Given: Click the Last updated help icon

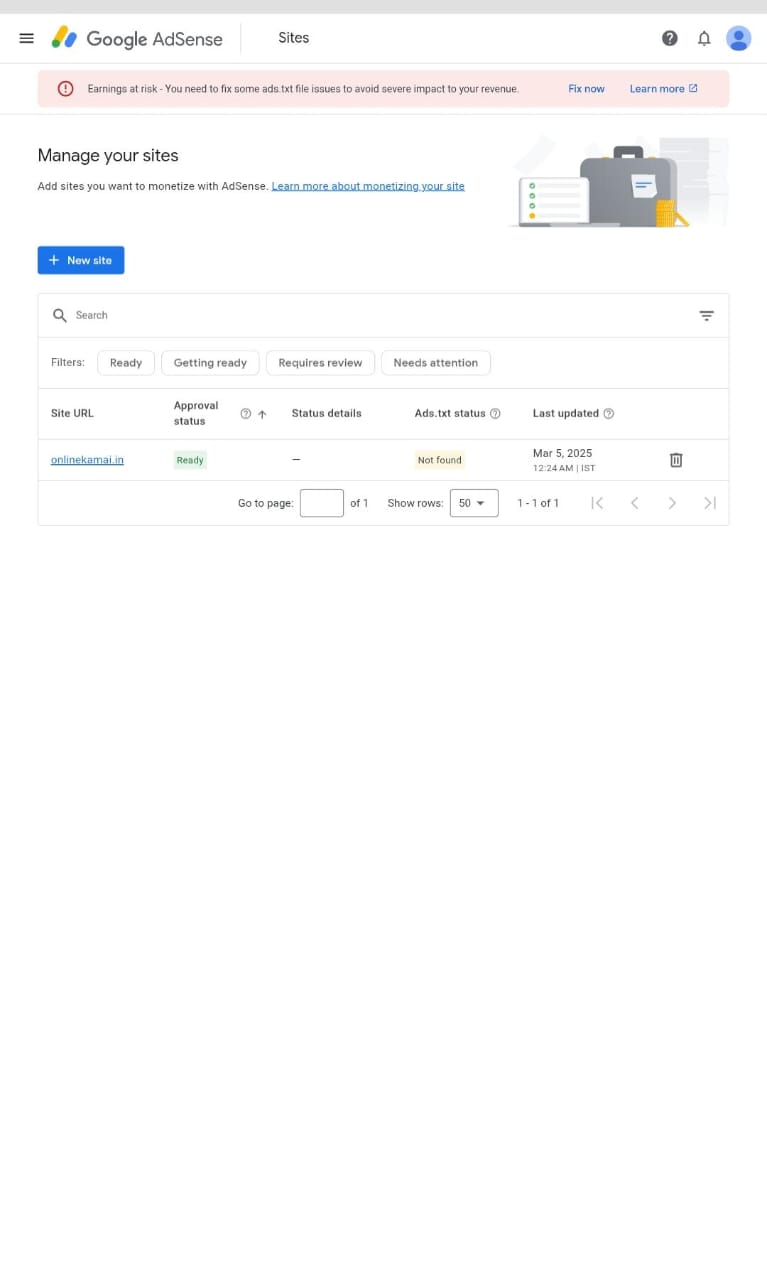Looking at the screenshot, I should click(x=609, y=414).
